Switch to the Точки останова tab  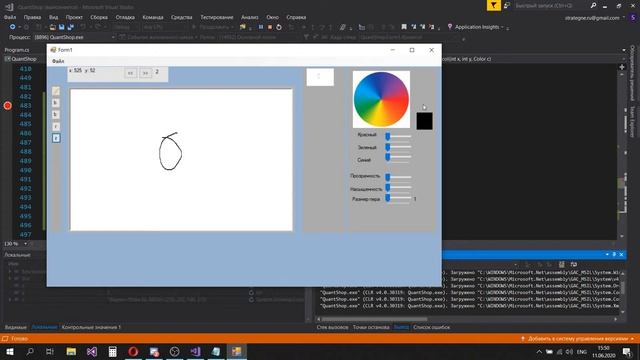371,327
